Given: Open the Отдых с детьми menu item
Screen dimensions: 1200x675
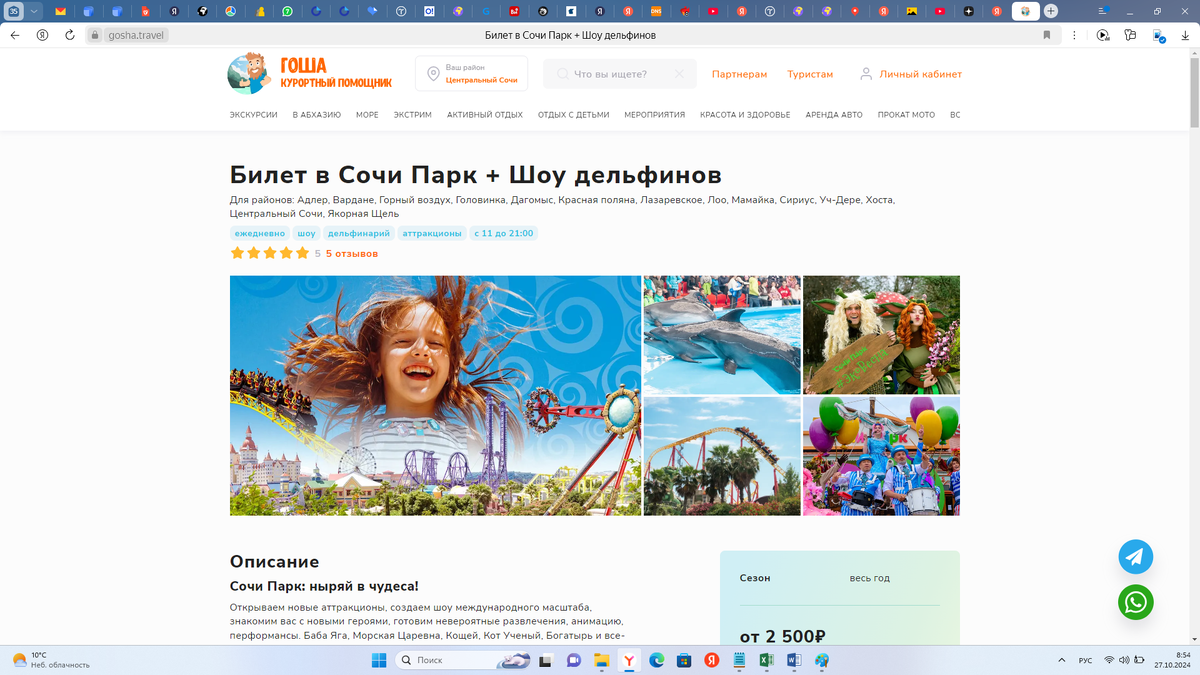Looking at the screenshot, I should point(573,115).
